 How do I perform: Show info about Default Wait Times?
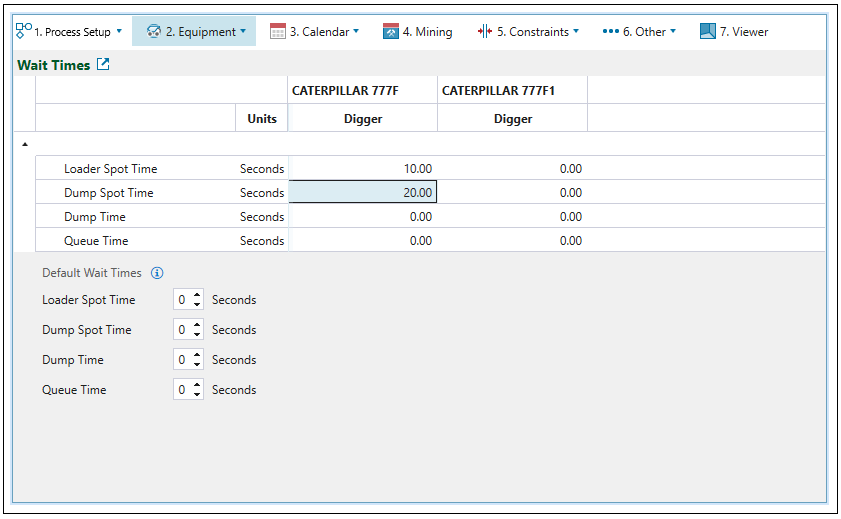[157, 273]
